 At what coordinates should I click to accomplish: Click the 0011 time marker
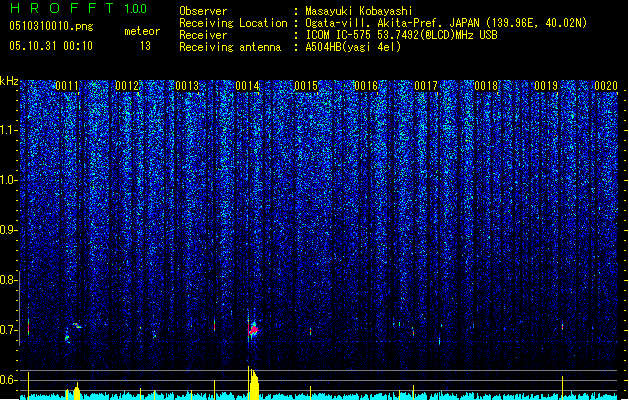pyautogui.click(x=67, y=86)
